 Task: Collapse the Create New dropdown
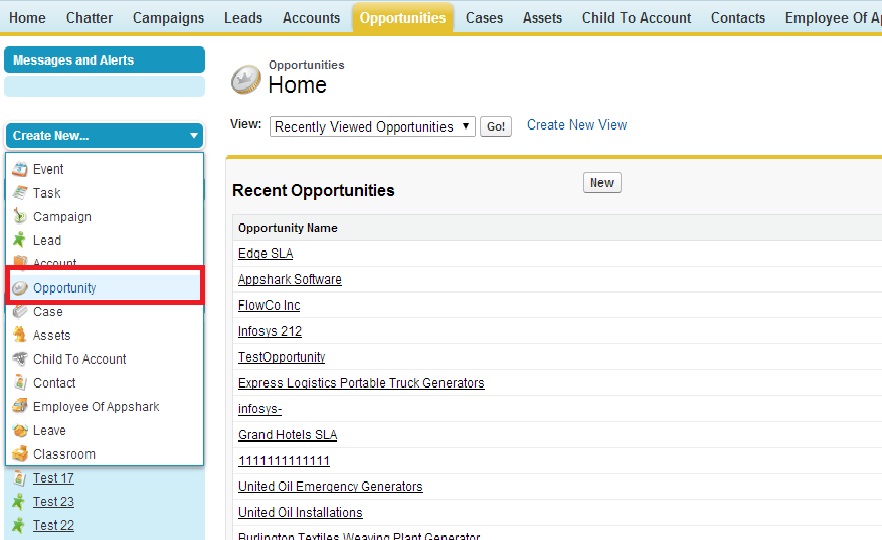coord(193,136)
